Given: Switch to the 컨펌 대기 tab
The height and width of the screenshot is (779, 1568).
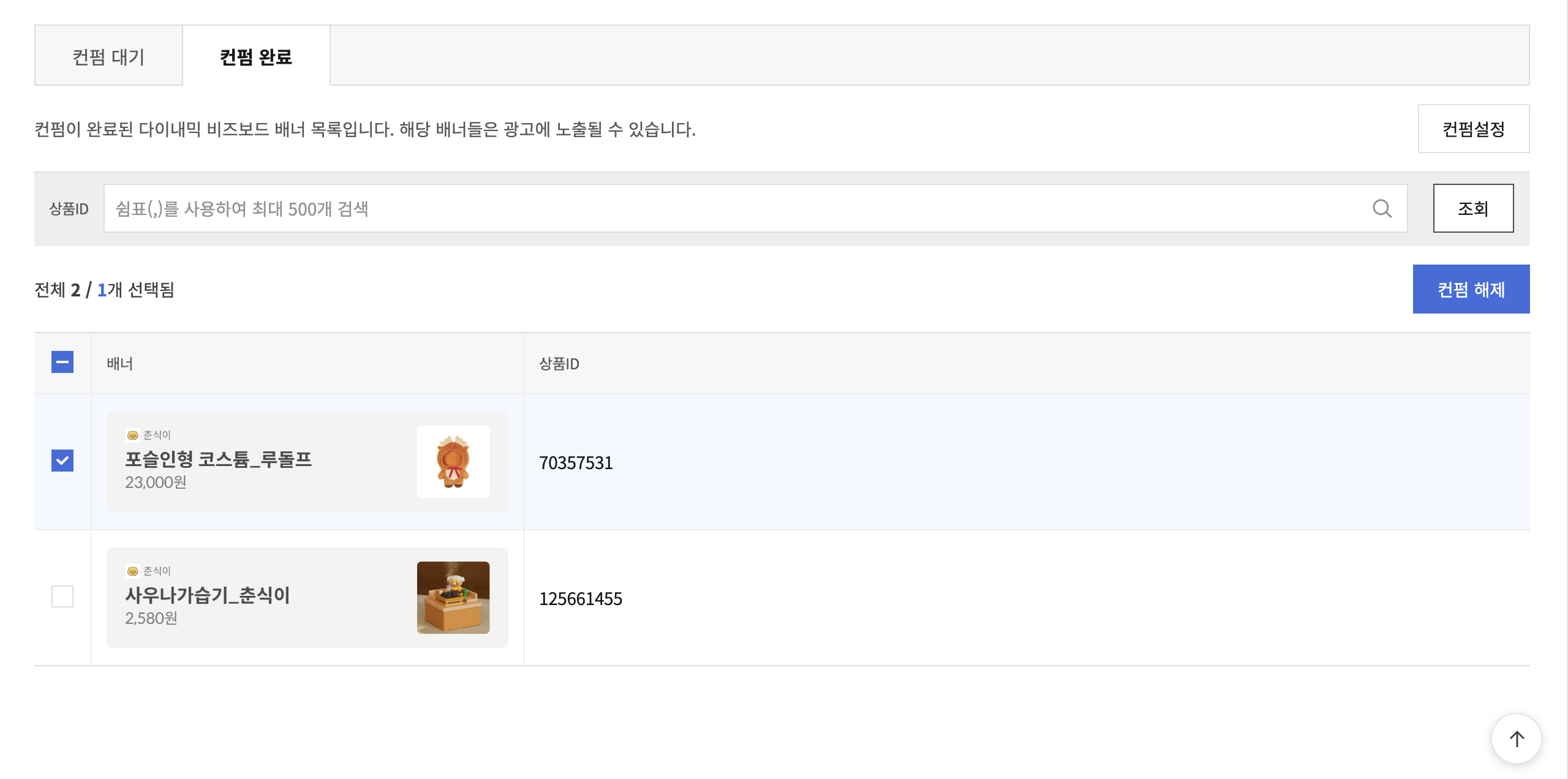Looking at the screenshot, I should click(108, 56).
